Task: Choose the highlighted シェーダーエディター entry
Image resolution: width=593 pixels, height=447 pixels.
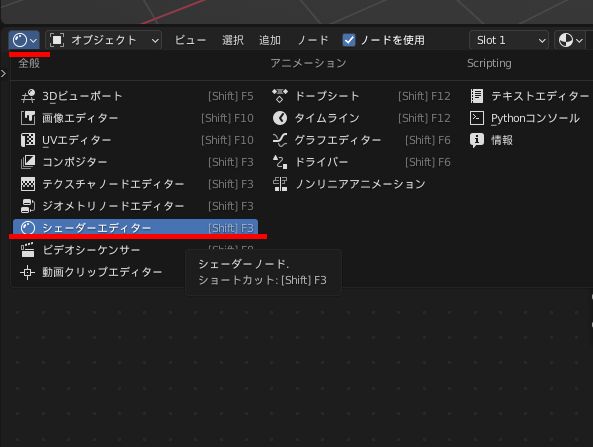Action: point(135,228)
